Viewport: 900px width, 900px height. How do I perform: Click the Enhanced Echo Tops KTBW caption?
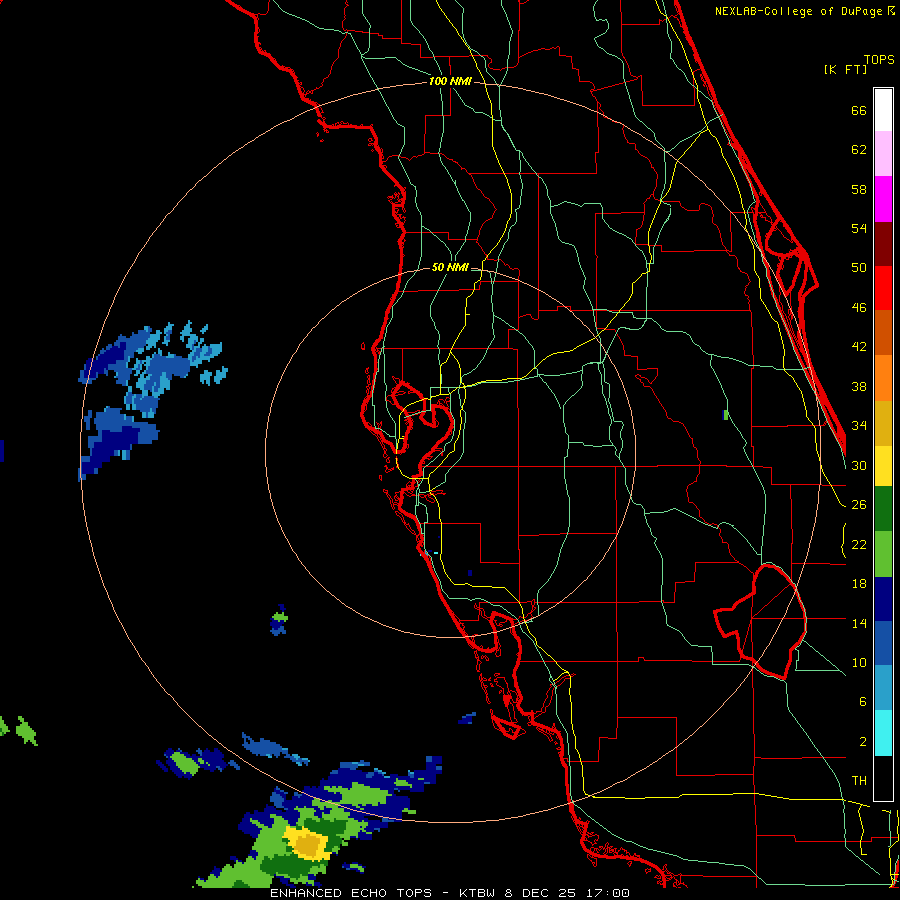450,893
